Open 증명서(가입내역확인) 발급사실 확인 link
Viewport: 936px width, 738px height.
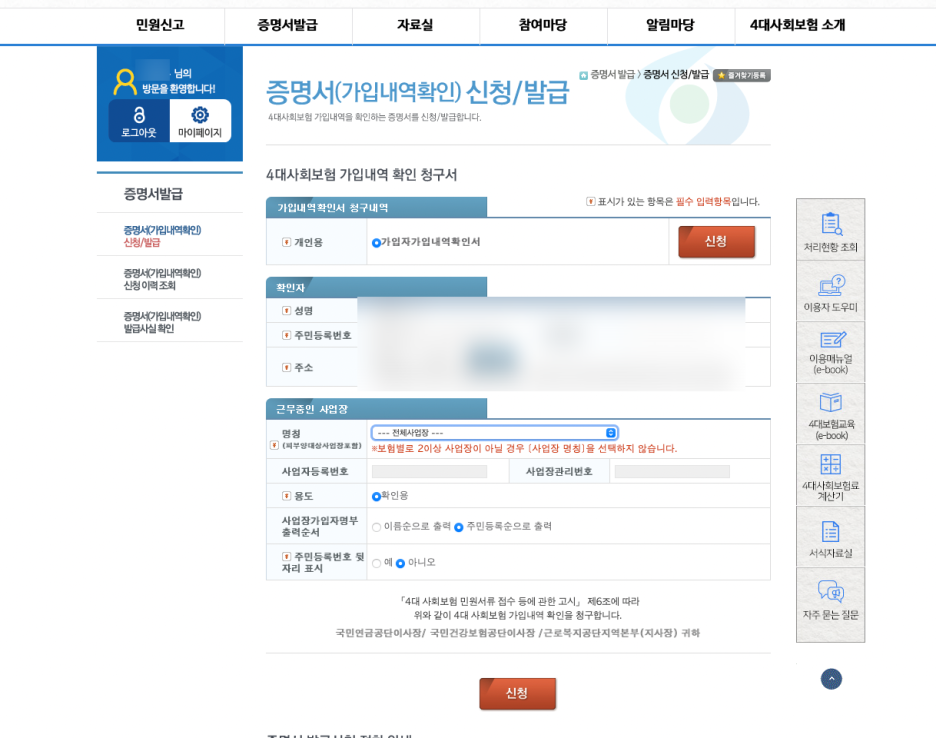click(x=162, y=322)
